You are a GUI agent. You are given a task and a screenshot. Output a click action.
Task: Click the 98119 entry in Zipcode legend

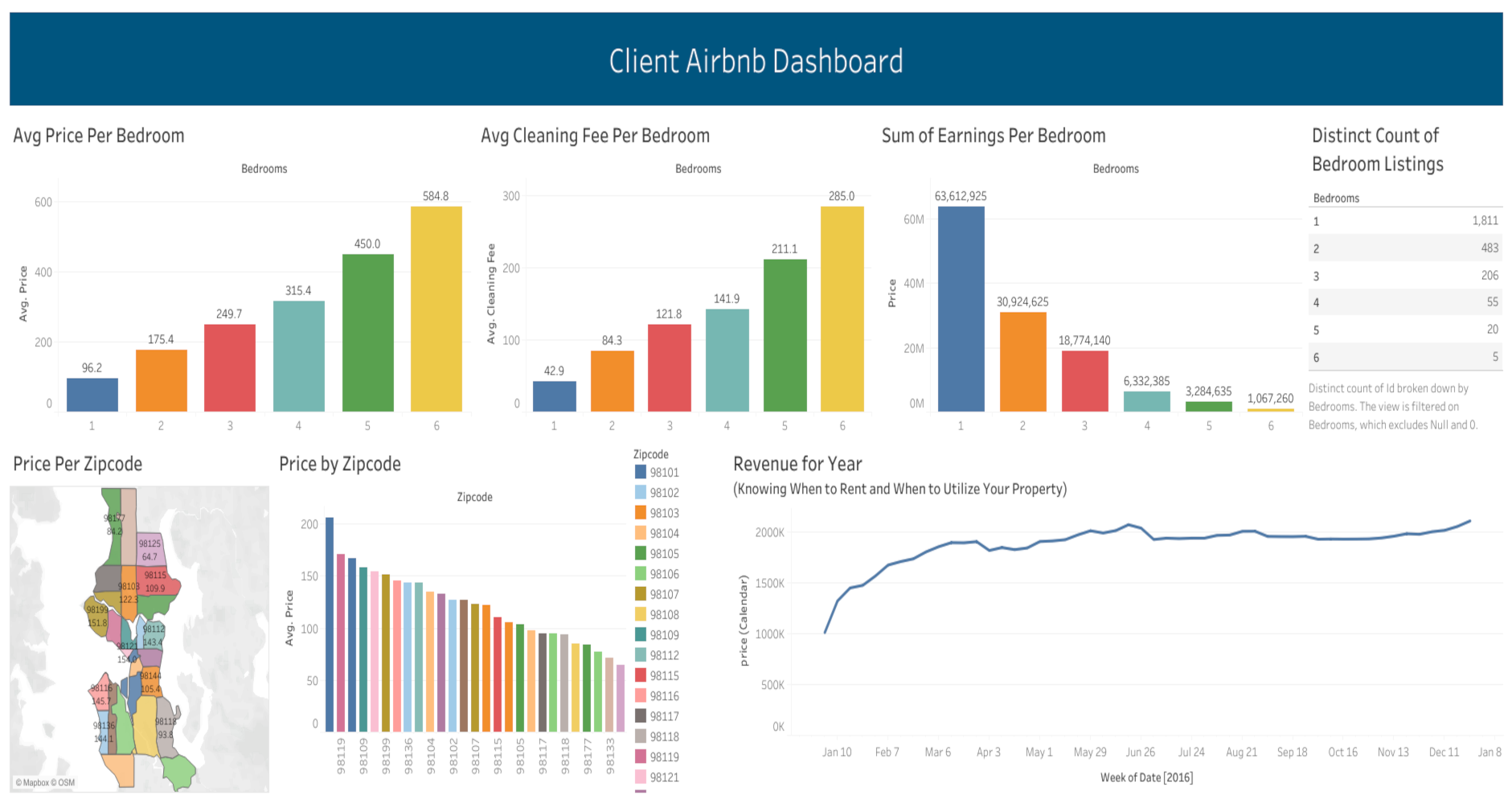[658, 757]
